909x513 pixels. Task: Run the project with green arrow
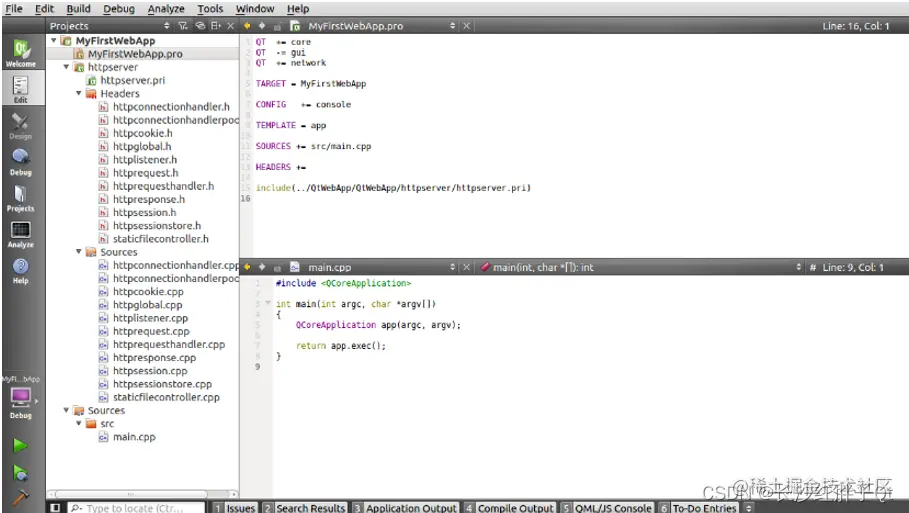click(x=20, y=445)
